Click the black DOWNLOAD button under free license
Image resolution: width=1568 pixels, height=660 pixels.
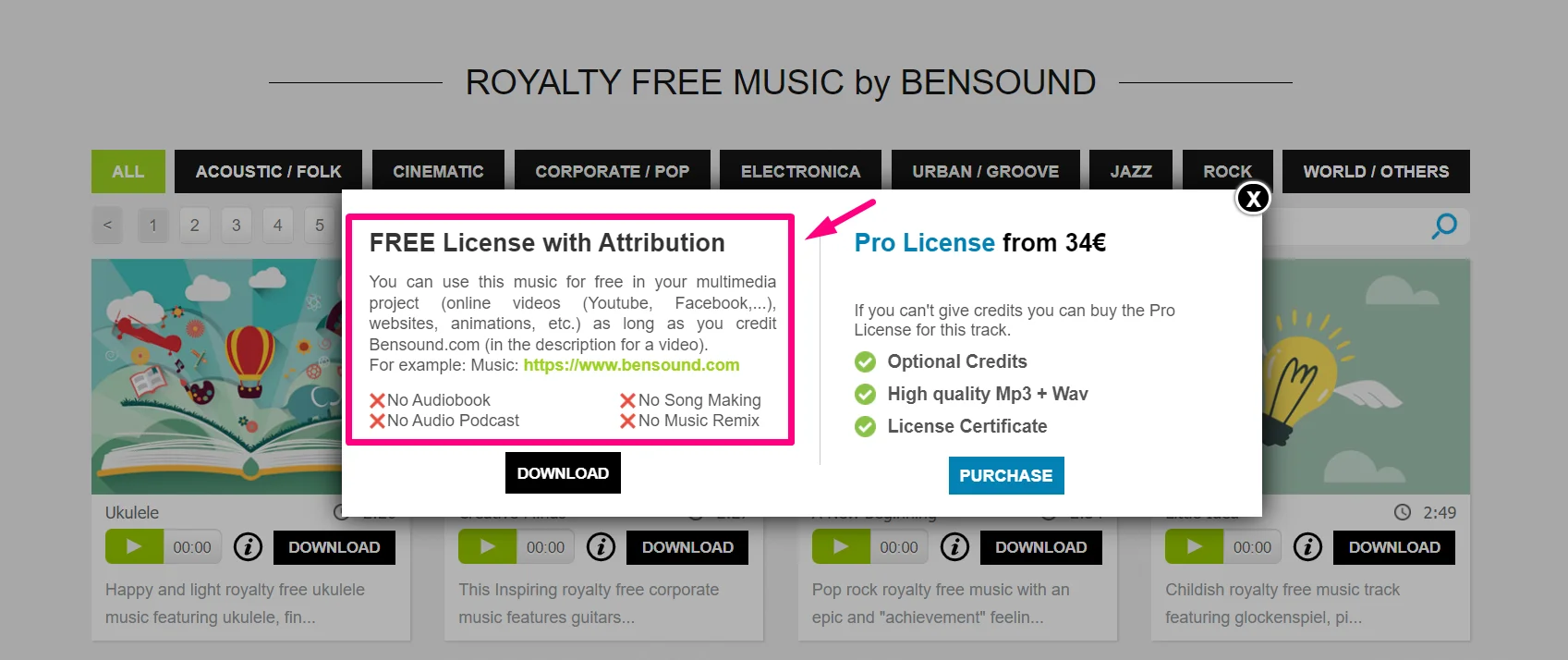tap(563, 473)
